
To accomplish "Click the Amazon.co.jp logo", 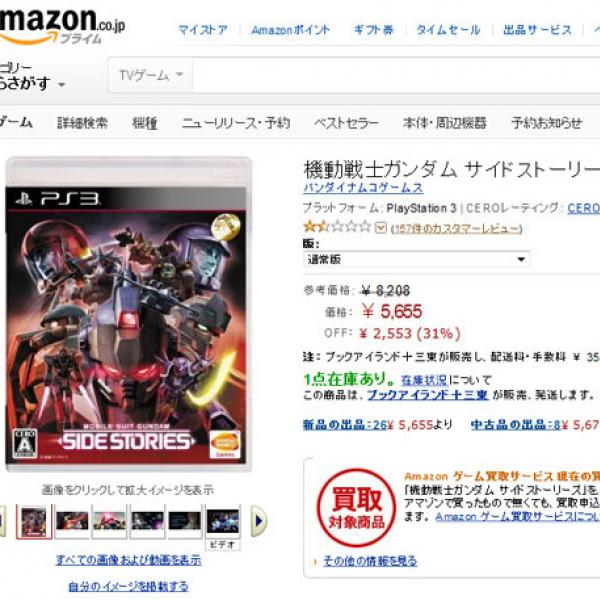I will pos(62,25).
